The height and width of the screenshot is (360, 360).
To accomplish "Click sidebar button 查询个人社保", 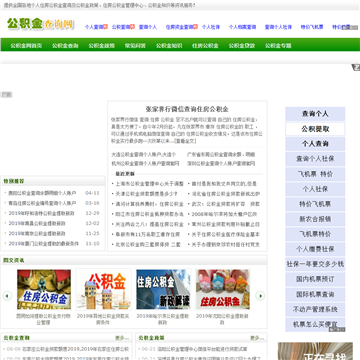I will 315,159.
